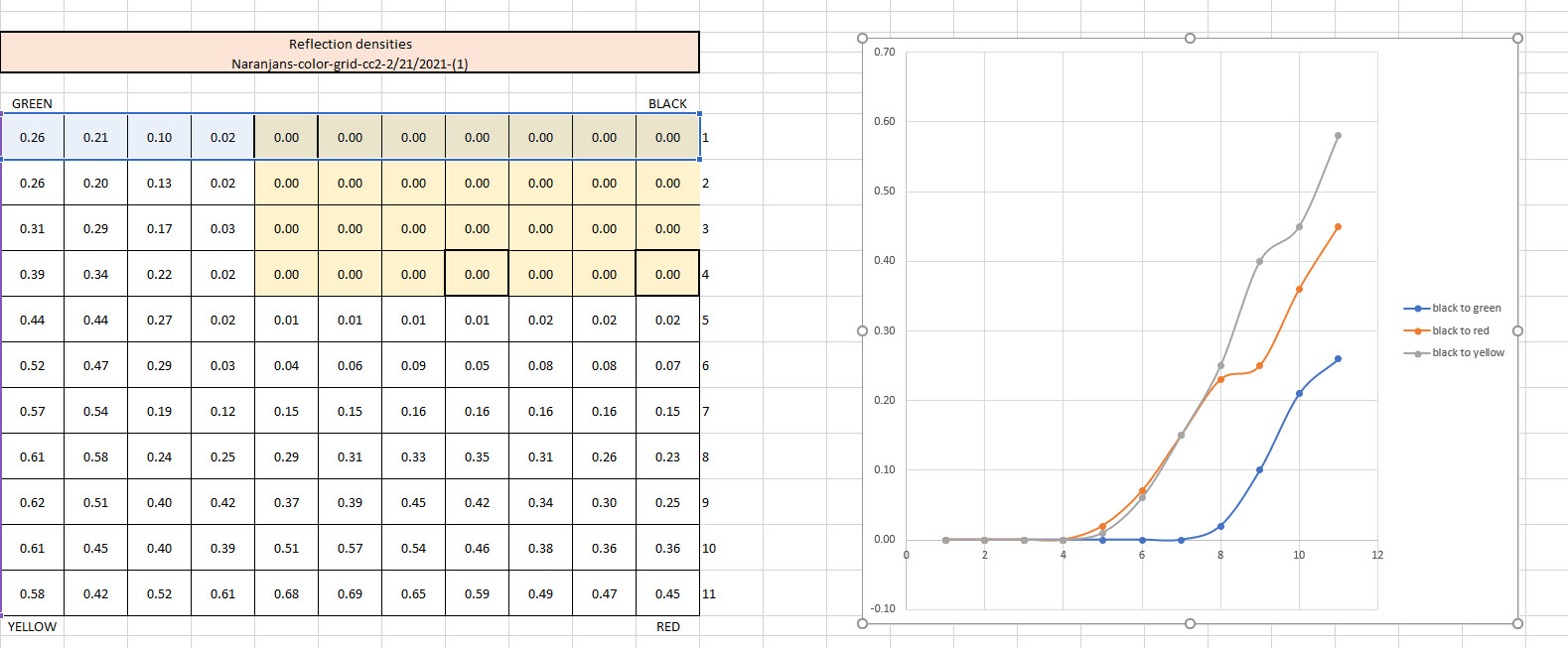Click the chart's top-center resize handle
Screen dimensions: 1568x648
point(1190,38)
